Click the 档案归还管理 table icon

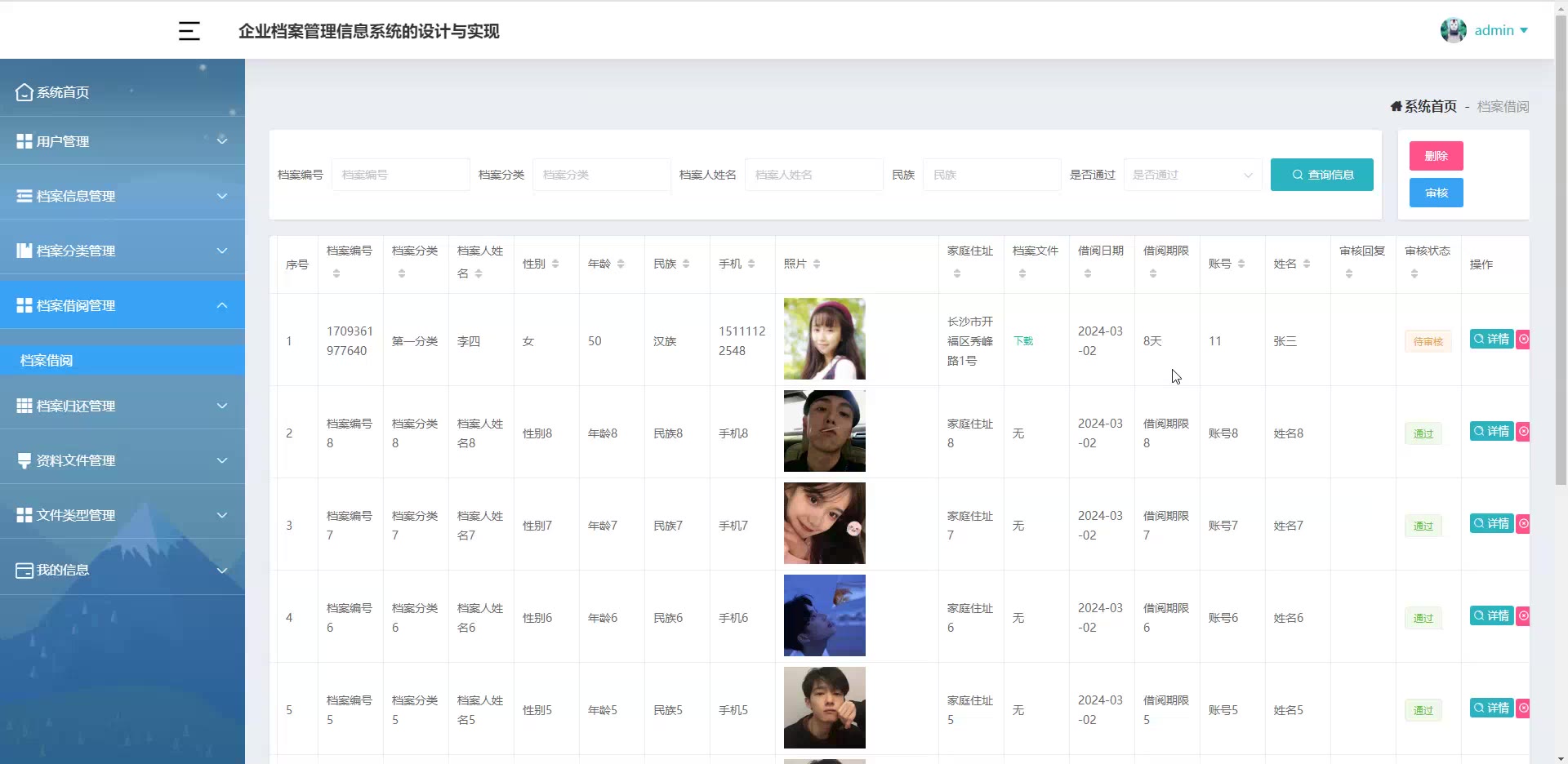24,406
